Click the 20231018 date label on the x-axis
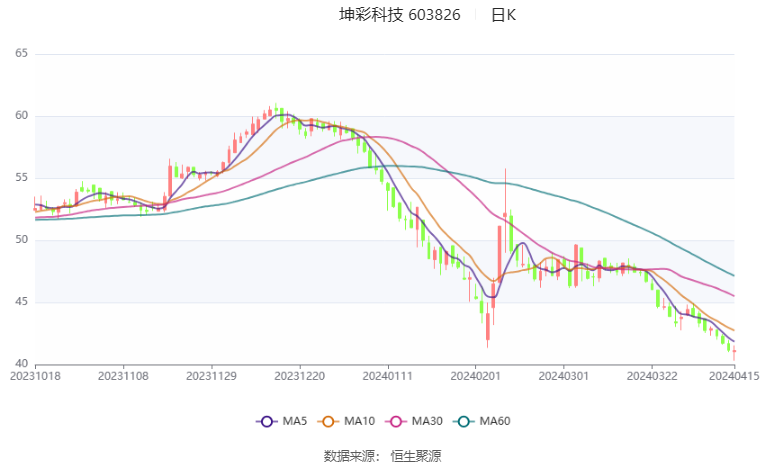Viewport: 765px width, 465px height. click(x=35, y=376)
